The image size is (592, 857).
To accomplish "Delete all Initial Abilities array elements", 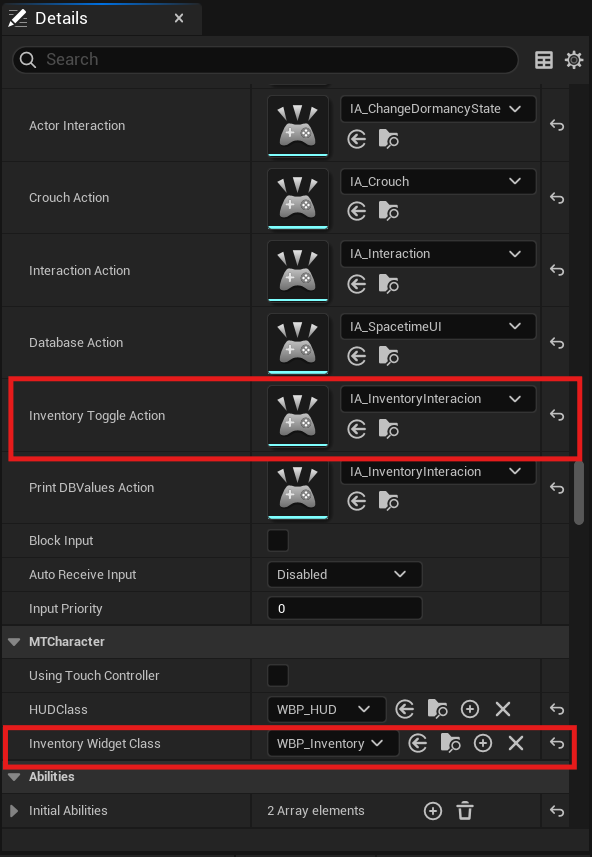I will pos(465,811).
